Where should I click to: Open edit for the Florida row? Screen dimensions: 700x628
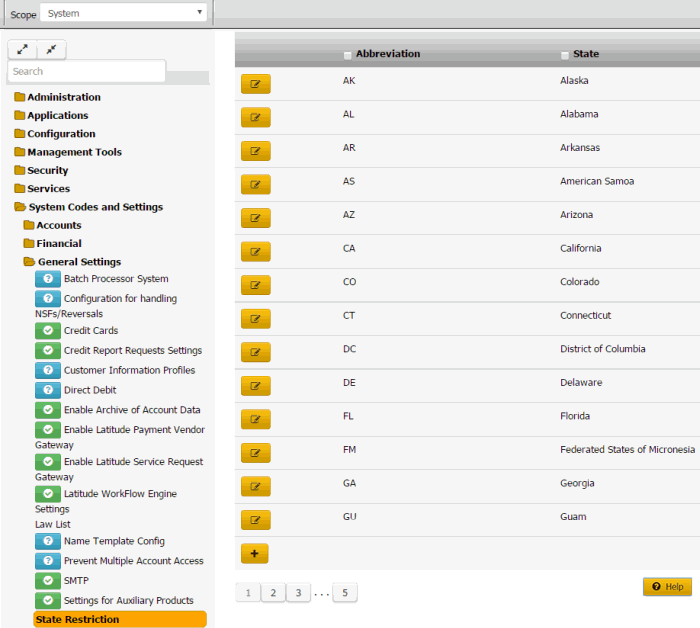pos(255,419)
